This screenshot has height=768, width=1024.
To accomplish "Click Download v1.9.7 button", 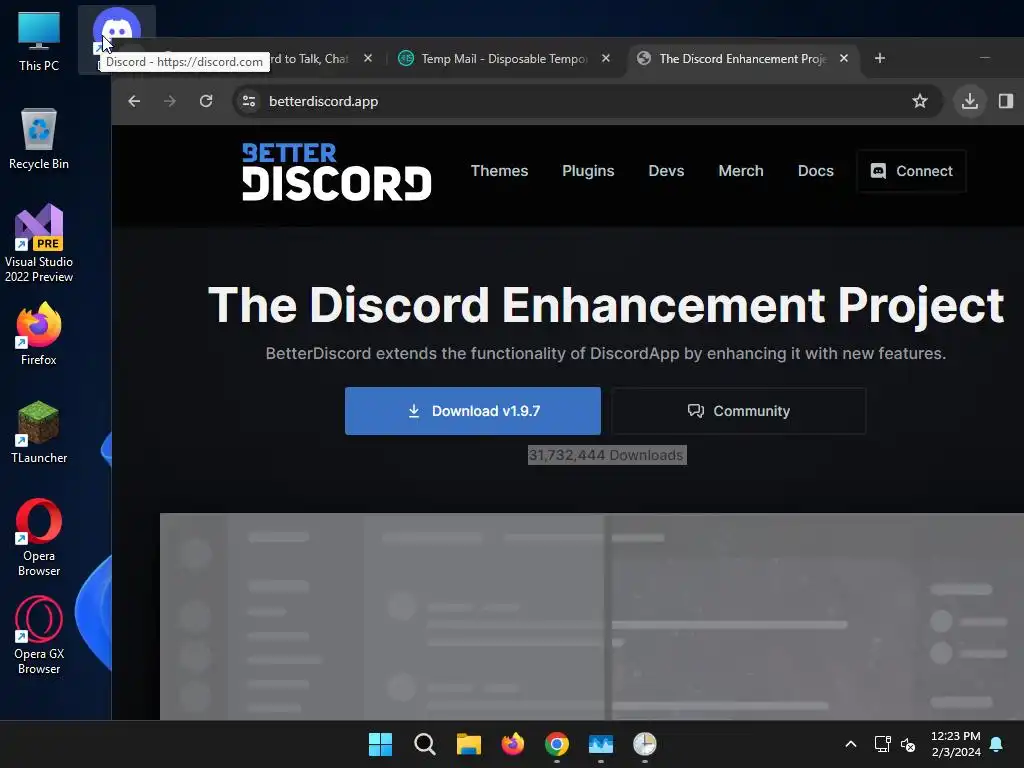I will coord(473,411).
